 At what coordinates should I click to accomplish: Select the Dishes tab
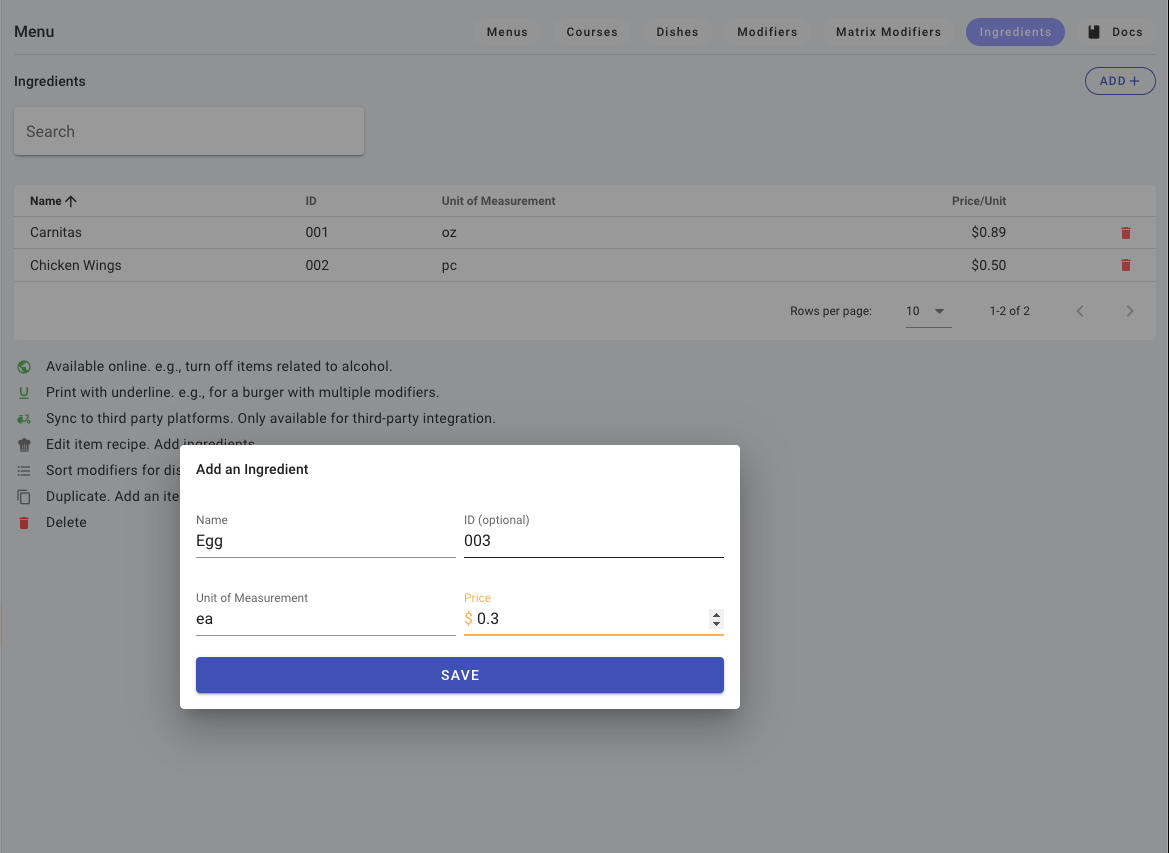click(677, 32)
